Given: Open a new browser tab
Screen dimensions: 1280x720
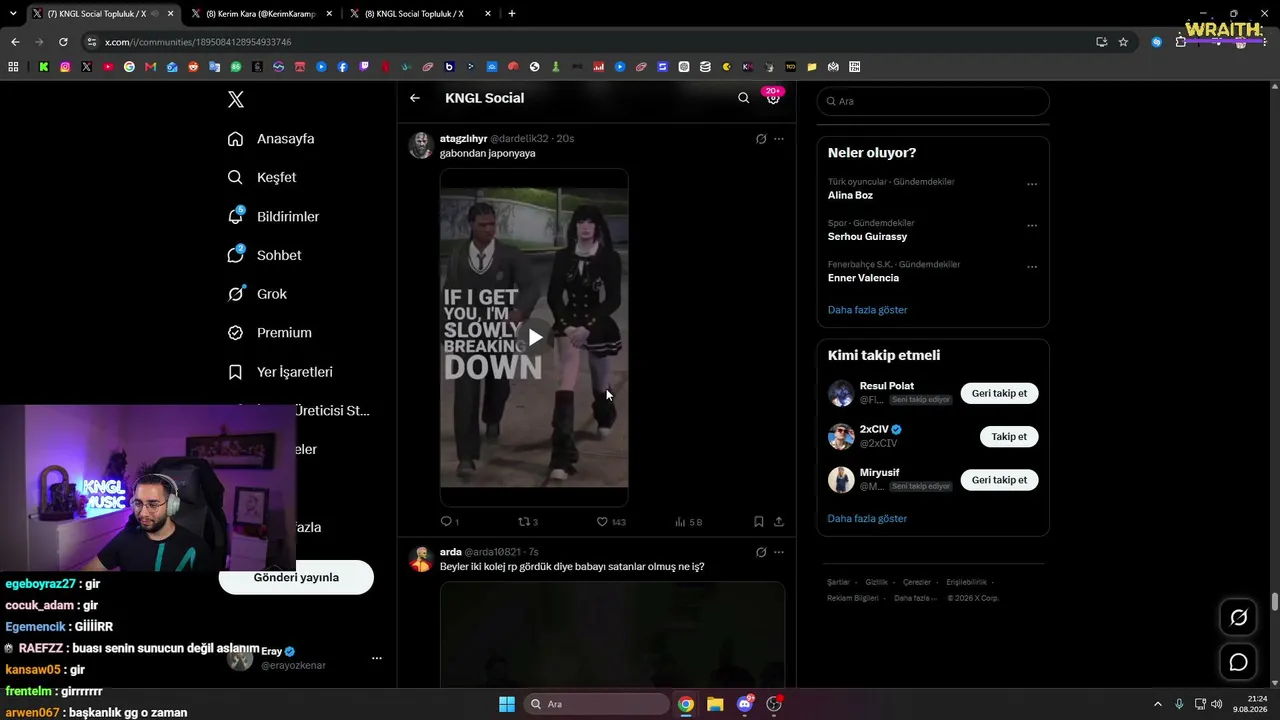Looking at the screenshot, I should [512, 14].
